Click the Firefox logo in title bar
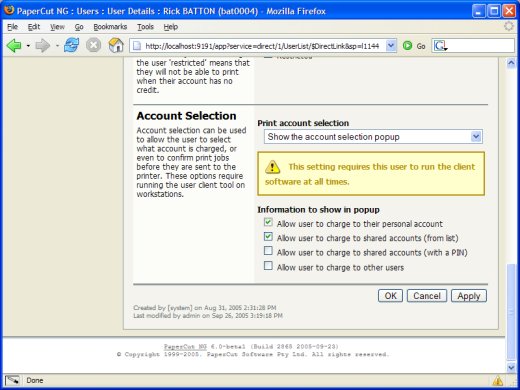Screen dimensions: 520x390 click(9, 10)
